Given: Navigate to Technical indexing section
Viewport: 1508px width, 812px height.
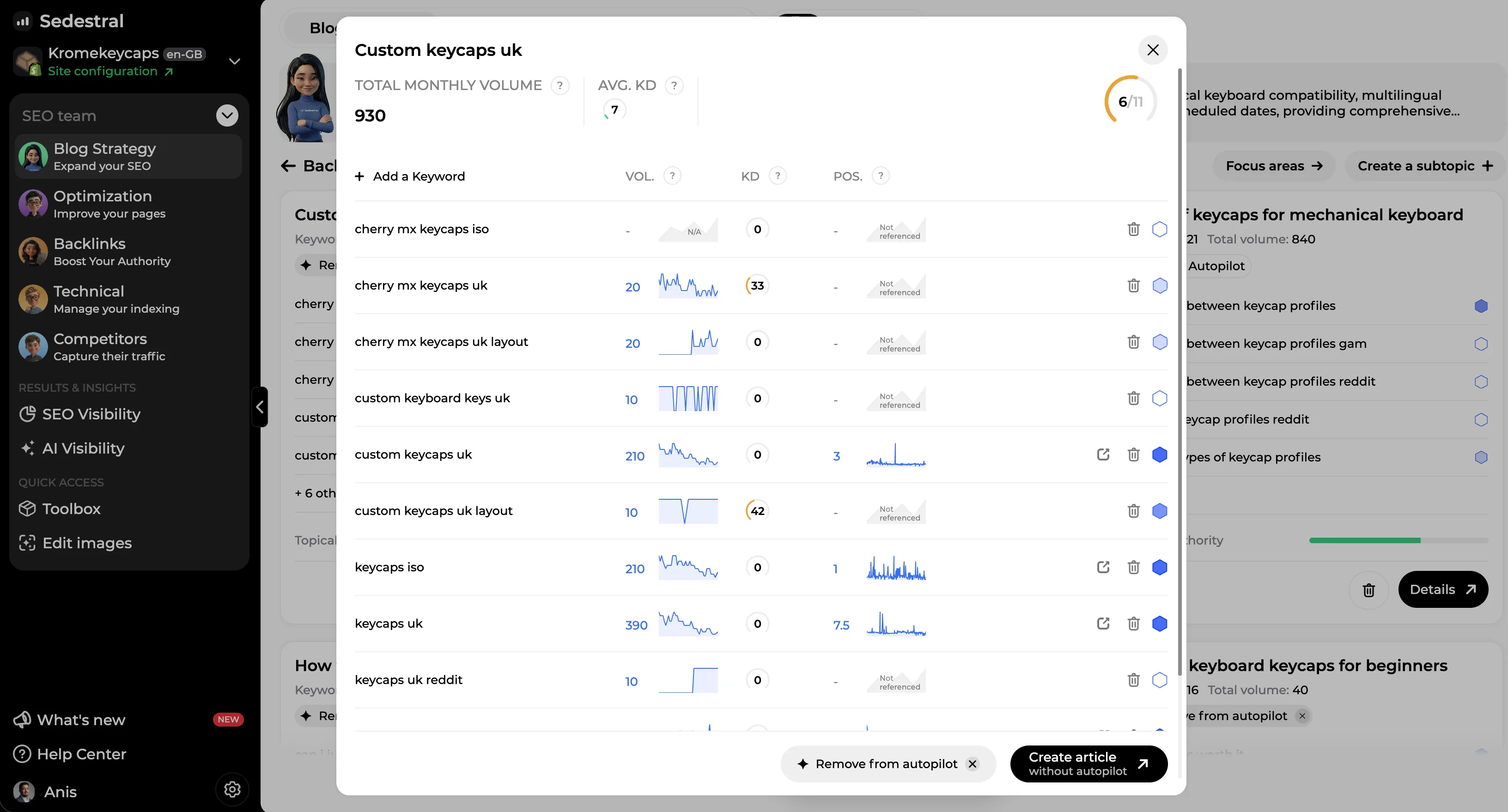Looking at the screenshot, I should (129, 299).
